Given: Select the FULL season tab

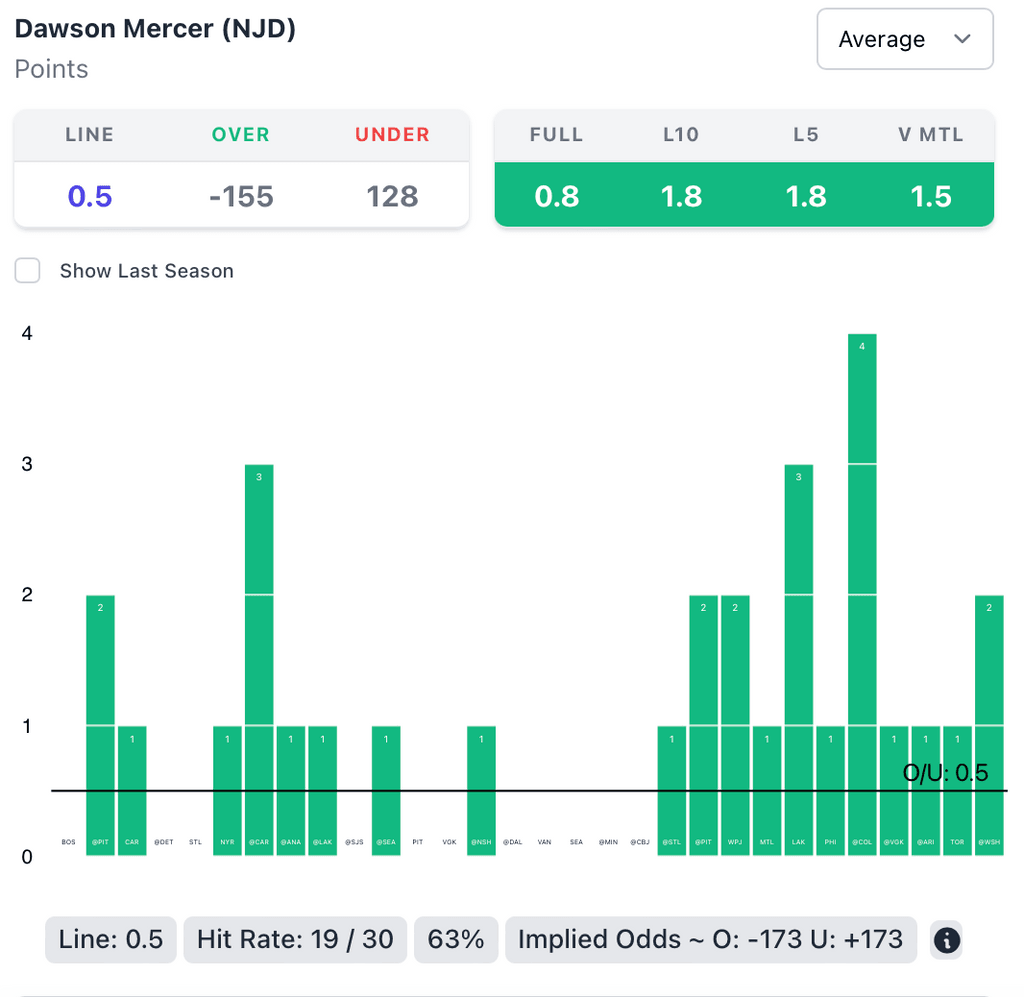Looking at the screenshot, I should click(556, 135).
